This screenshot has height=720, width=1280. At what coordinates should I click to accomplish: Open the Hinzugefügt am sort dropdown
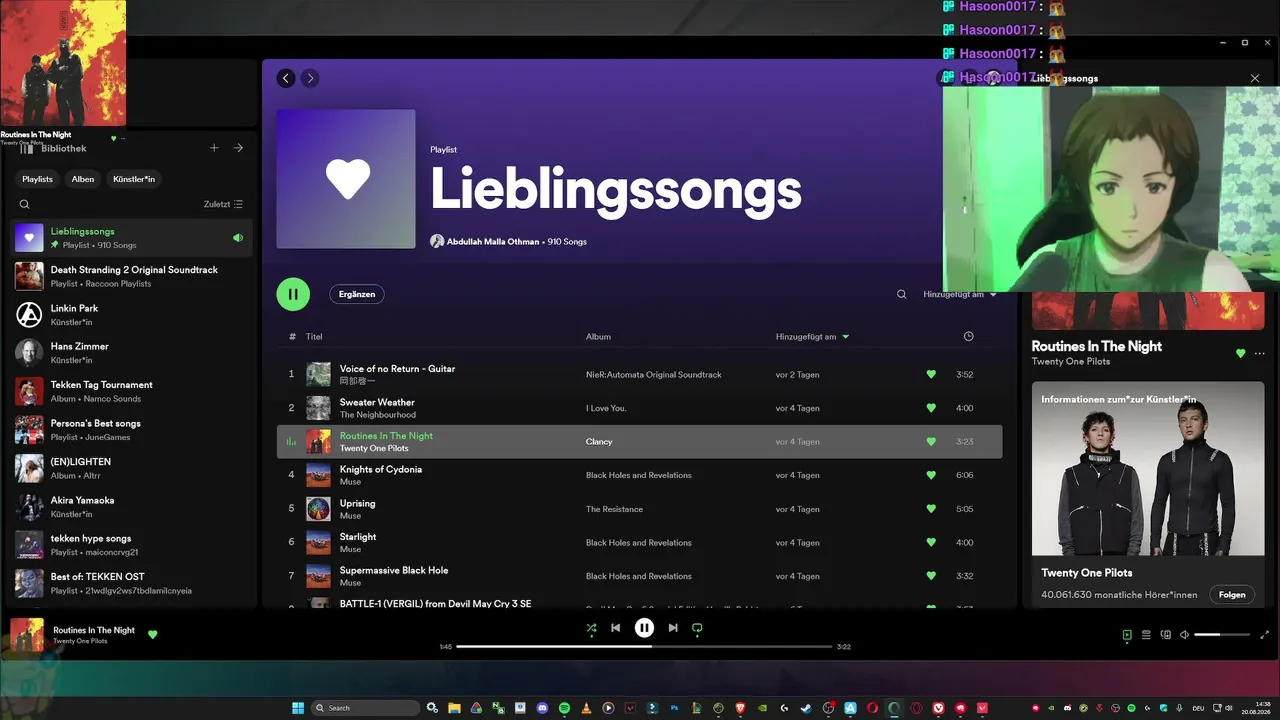[960, 295]
